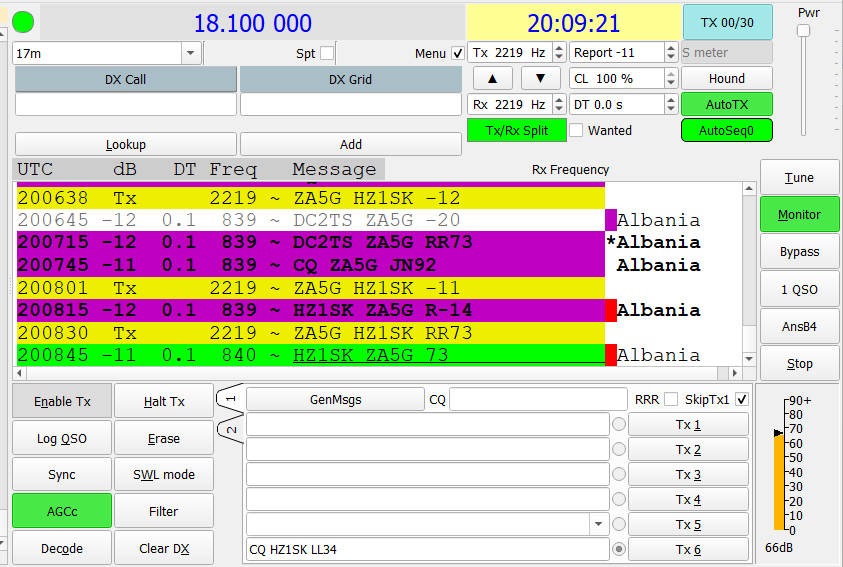Adjust the DT 0.0 s stepper

[x=670, y=104]
